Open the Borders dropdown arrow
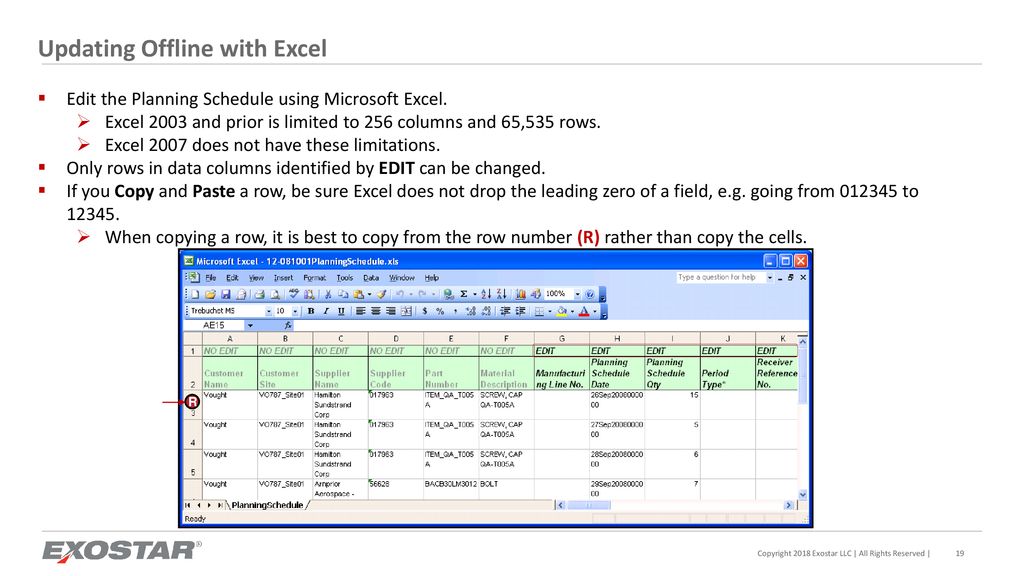Viewport: 1024px width, 576px height. (550, 312)
